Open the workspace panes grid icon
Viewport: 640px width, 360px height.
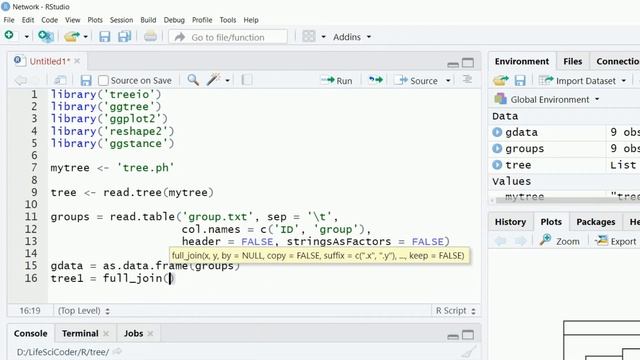pos(309,37)
